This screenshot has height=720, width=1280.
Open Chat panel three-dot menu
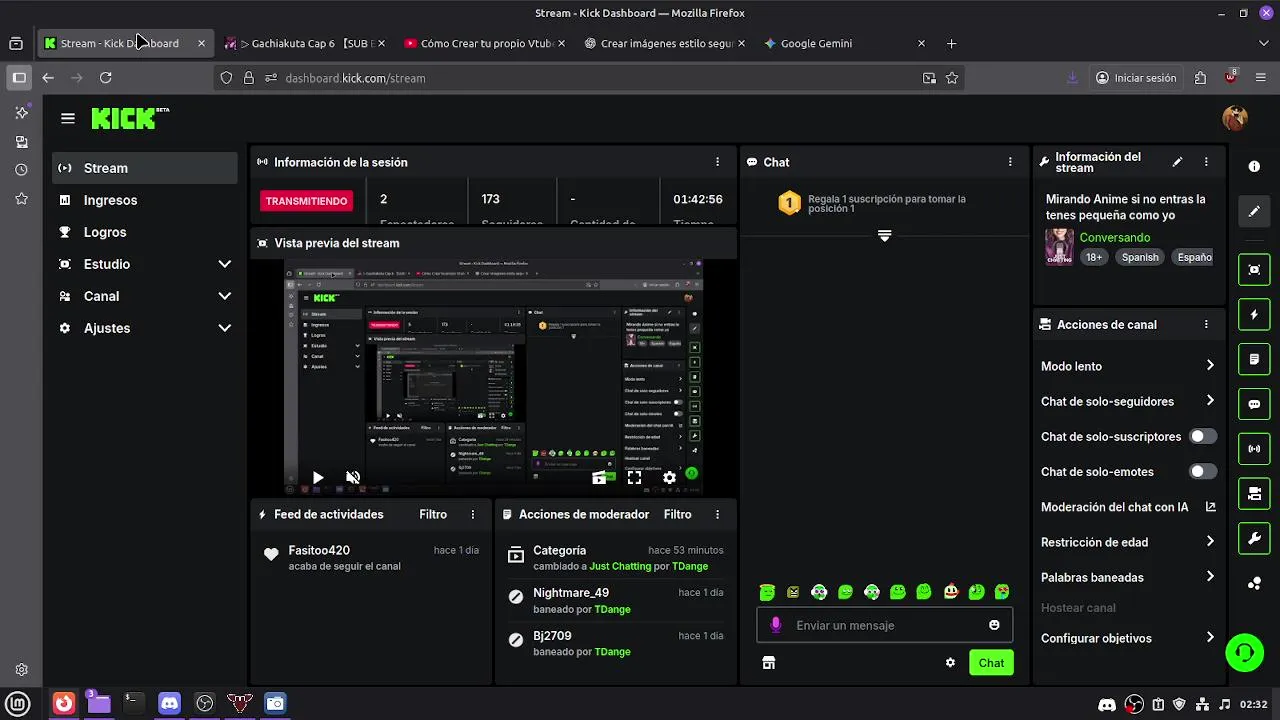pos(1010,162)
